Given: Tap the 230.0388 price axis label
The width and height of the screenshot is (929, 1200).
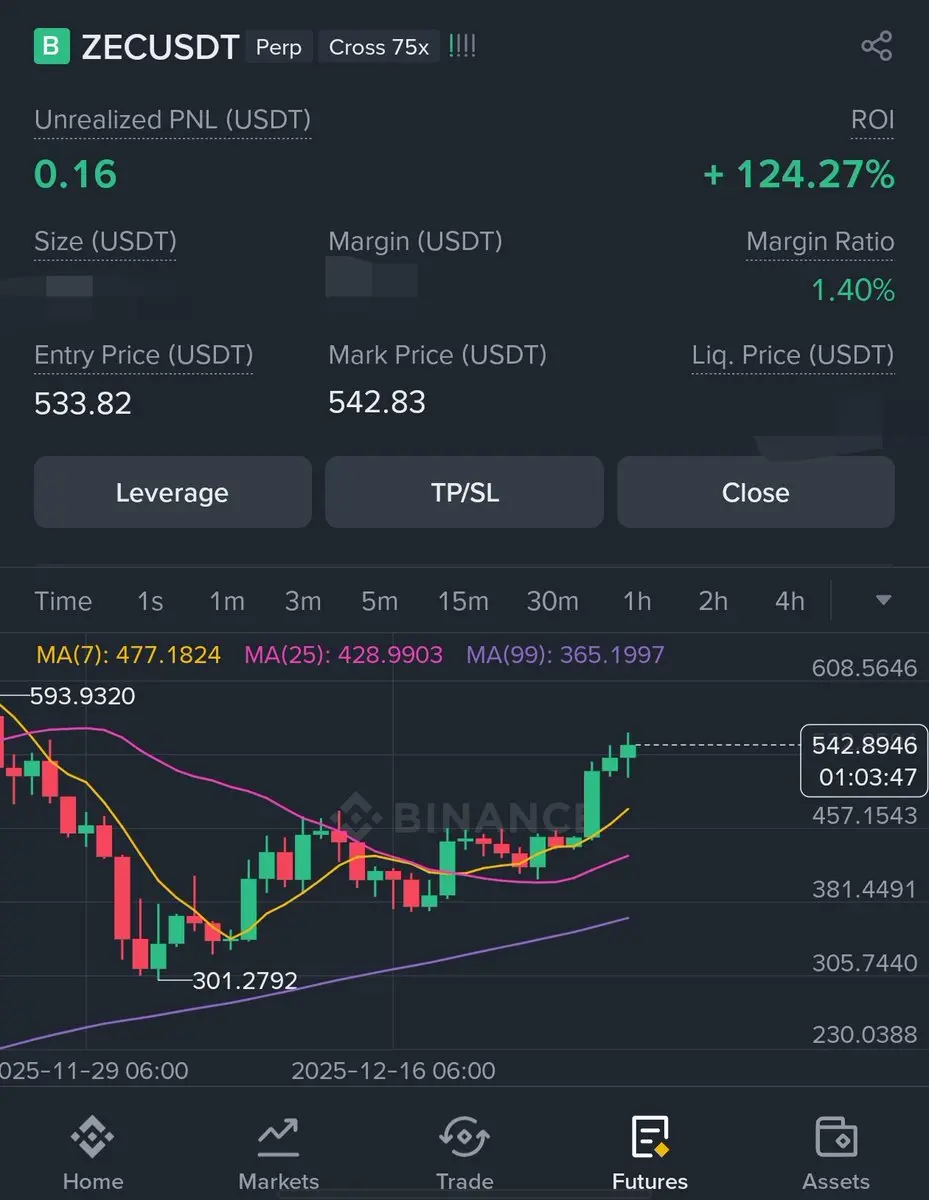Looking at the screenshot, I should (864, 1035).
